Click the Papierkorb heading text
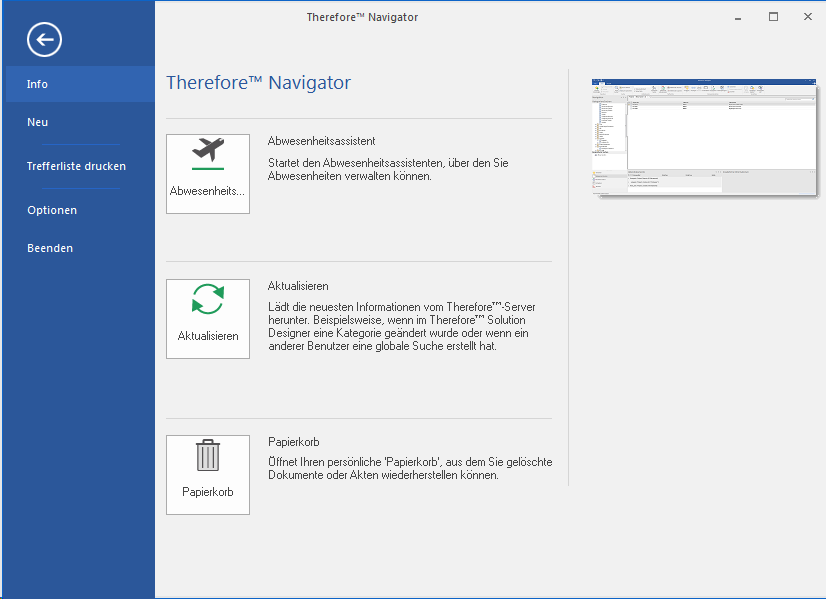826x599 pixels. pos(292,441)
